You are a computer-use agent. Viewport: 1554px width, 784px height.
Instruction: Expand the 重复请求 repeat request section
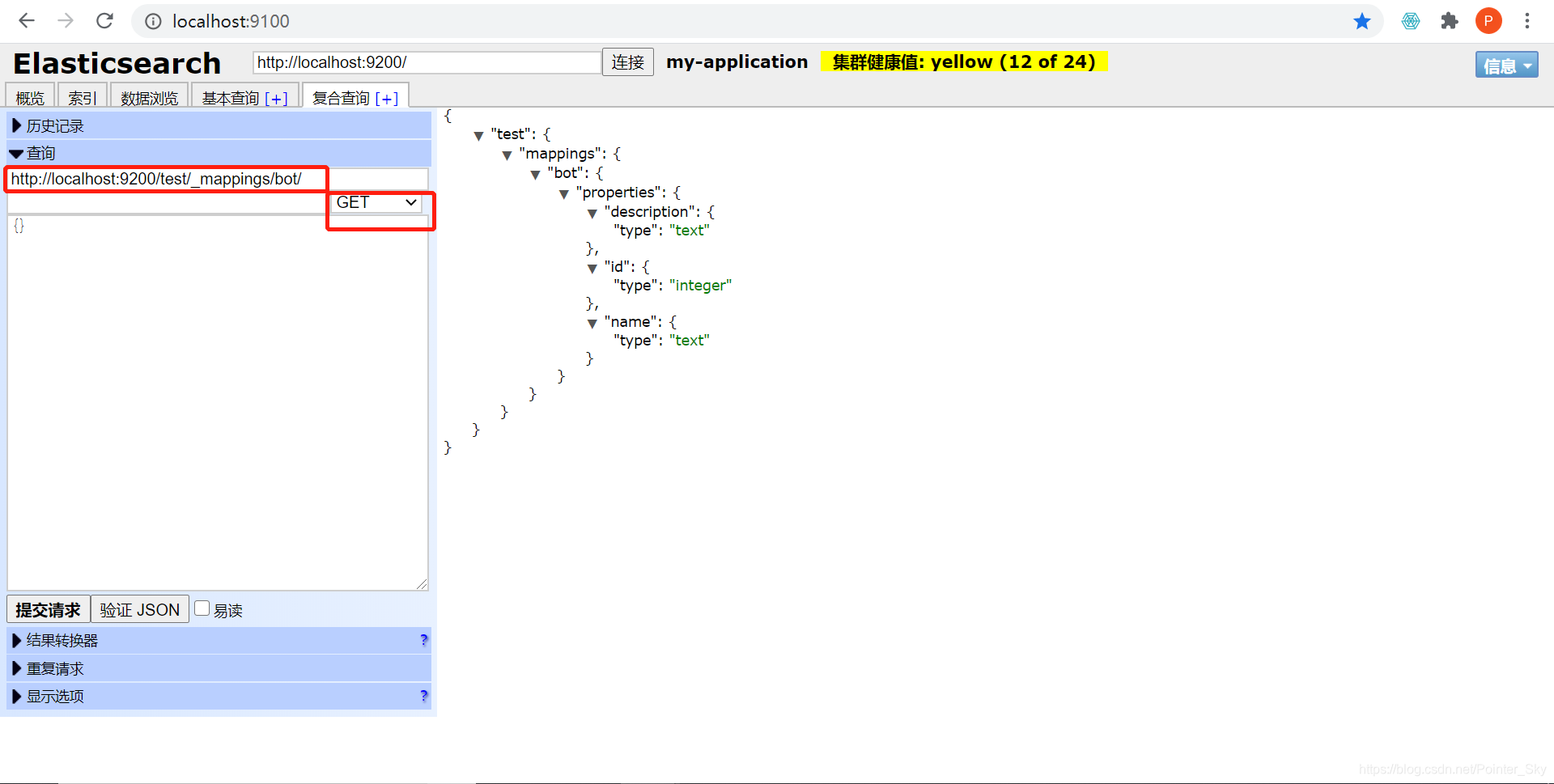click(219, 668)
